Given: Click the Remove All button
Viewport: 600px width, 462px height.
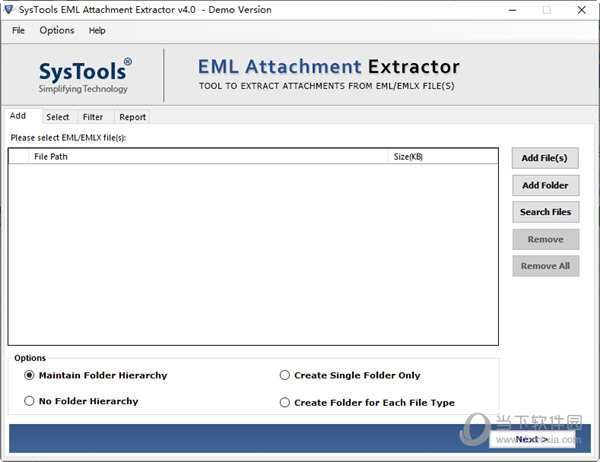Looking at the screenshot, I should click(545, 266).
